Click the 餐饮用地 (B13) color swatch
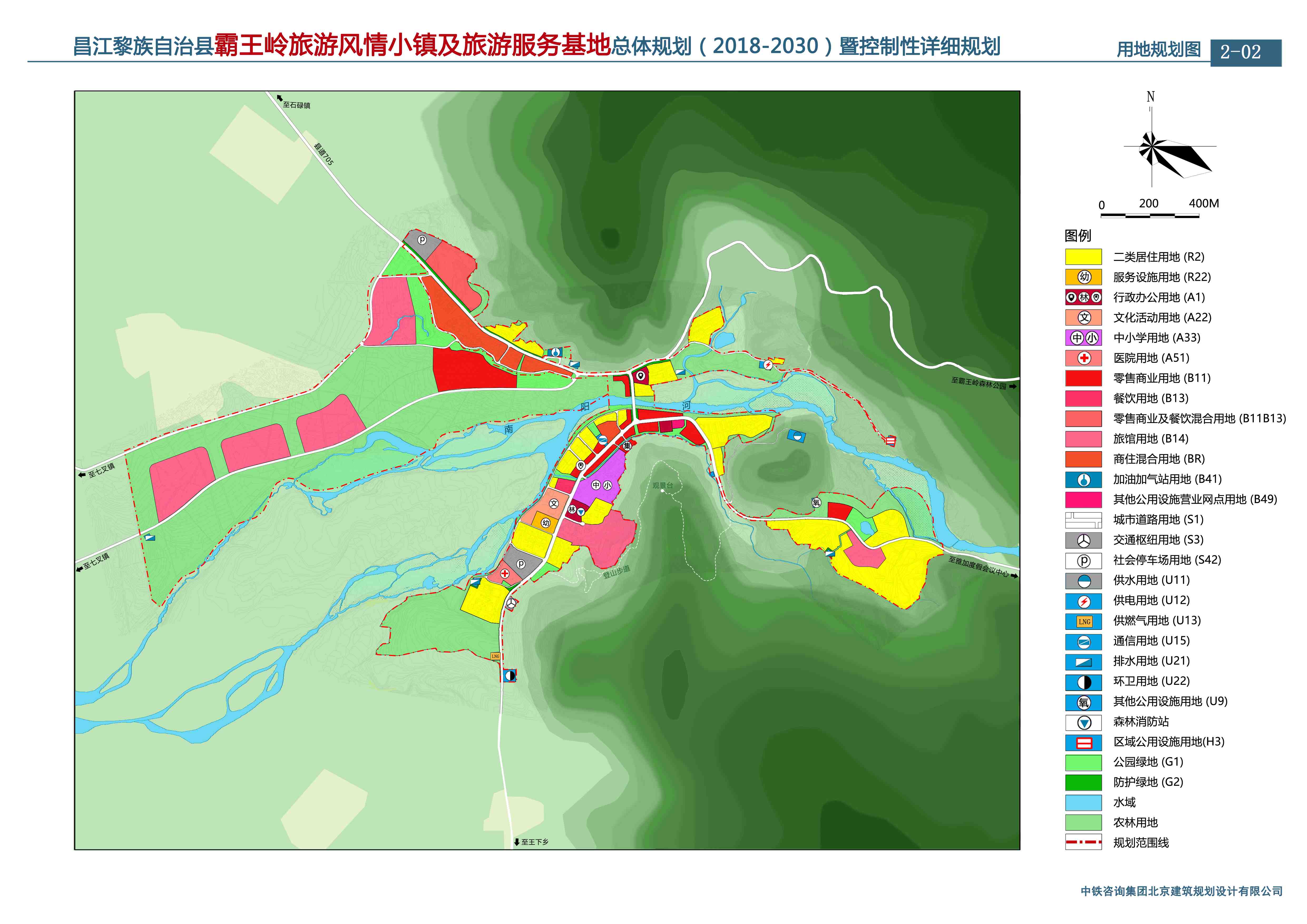The width and height of the screenshot is (1307, 924). click(x=1084, y=398)
